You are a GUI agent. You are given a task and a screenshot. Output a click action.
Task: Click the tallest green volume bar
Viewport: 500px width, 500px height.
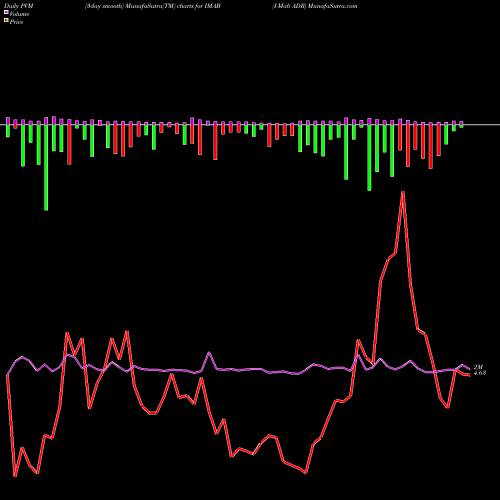(x=46, y=167)
